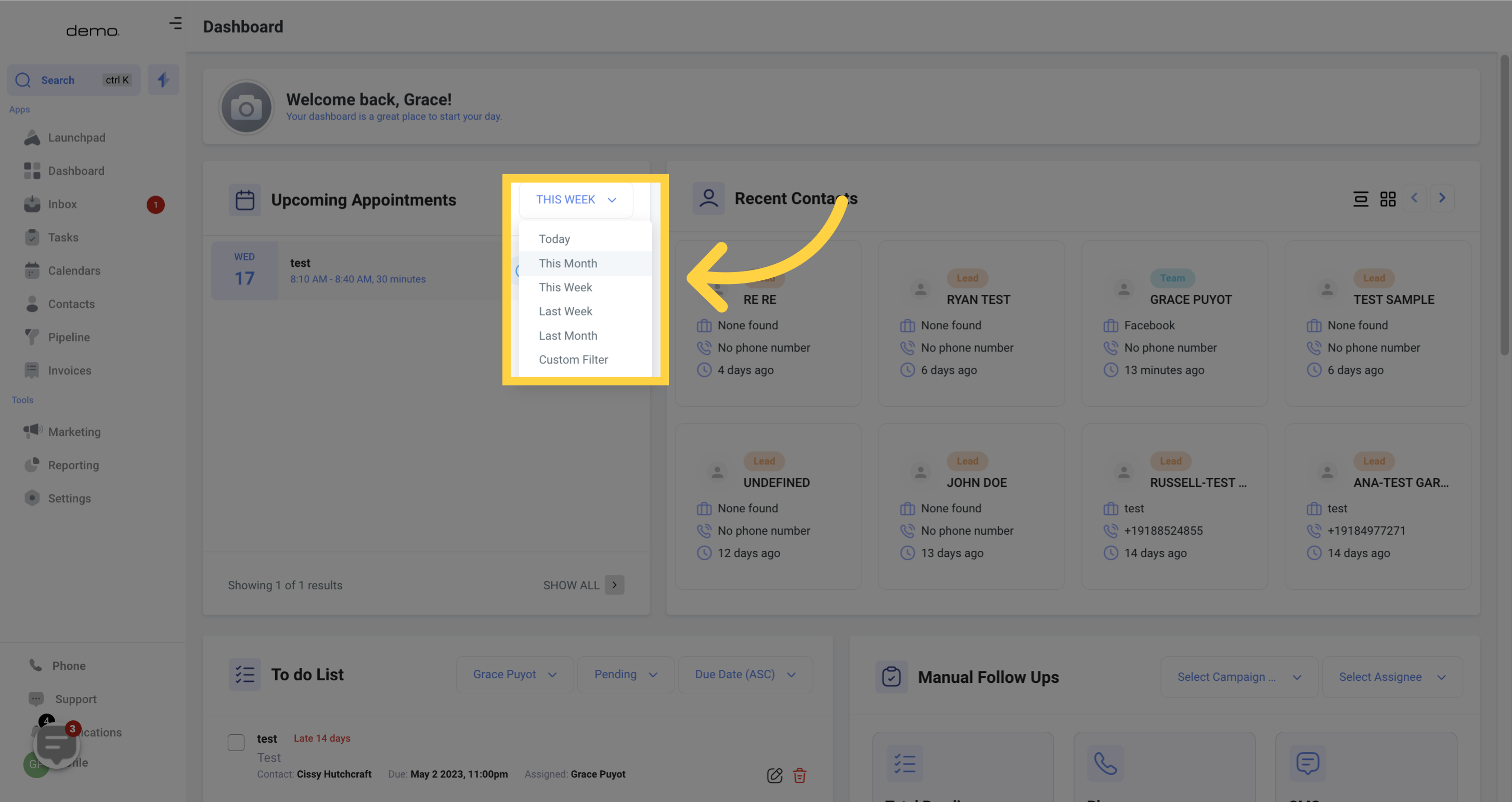
Task: Select This Month from dropdown
Action: (568, 264)
